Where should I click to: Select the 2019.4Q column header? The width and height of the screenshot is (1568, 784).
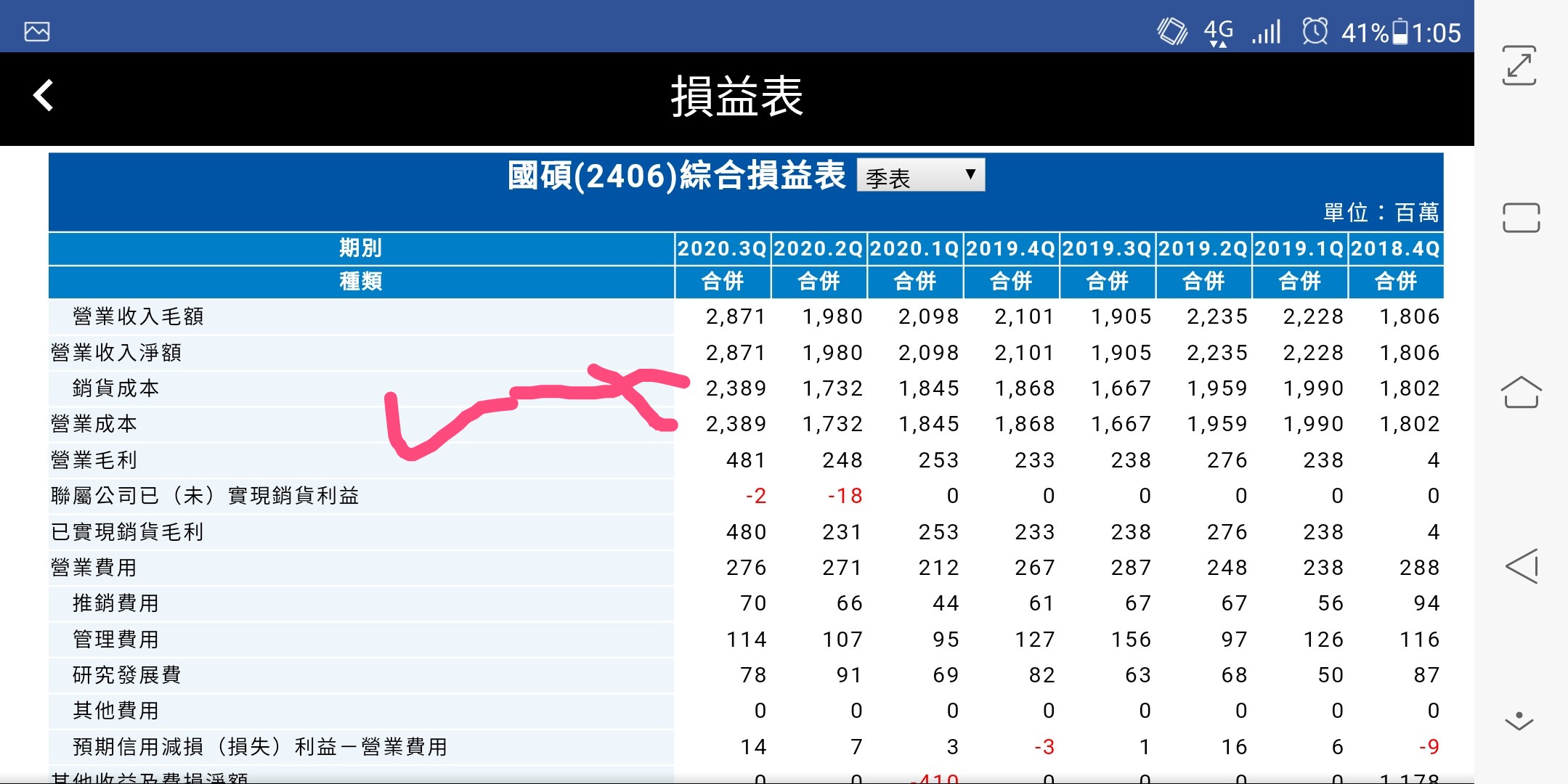coord(1010,249)
